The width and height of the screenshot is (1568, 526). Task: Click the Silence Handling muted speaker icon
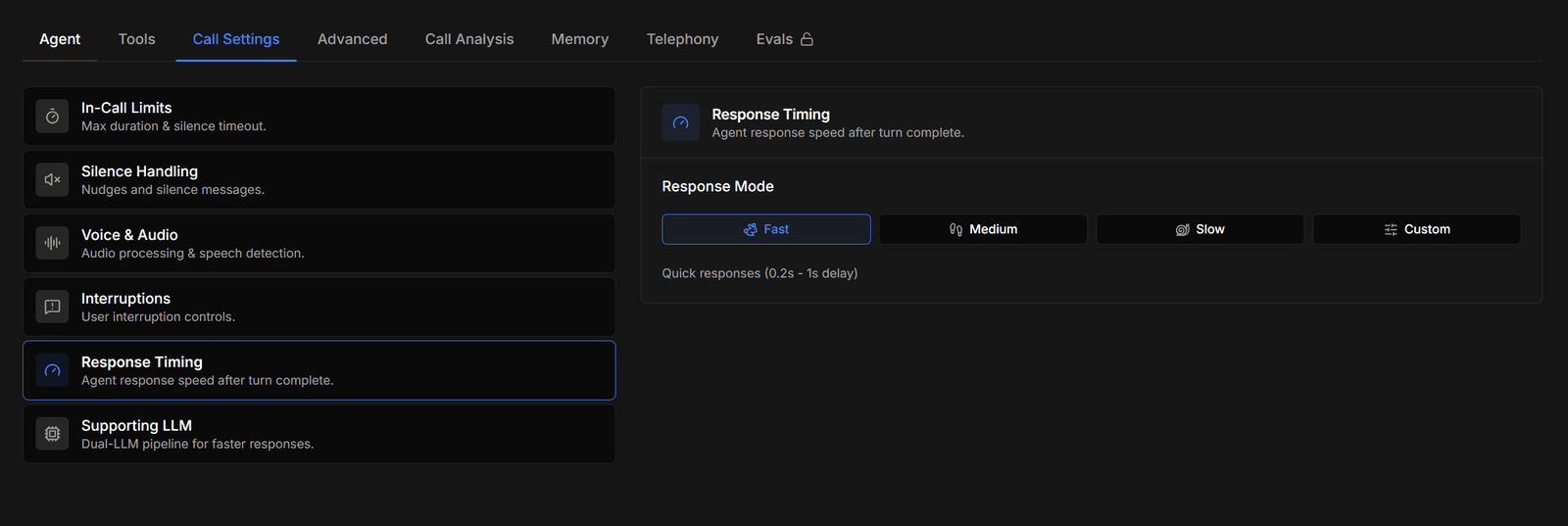pyautogui.click(x=52, y=180)
